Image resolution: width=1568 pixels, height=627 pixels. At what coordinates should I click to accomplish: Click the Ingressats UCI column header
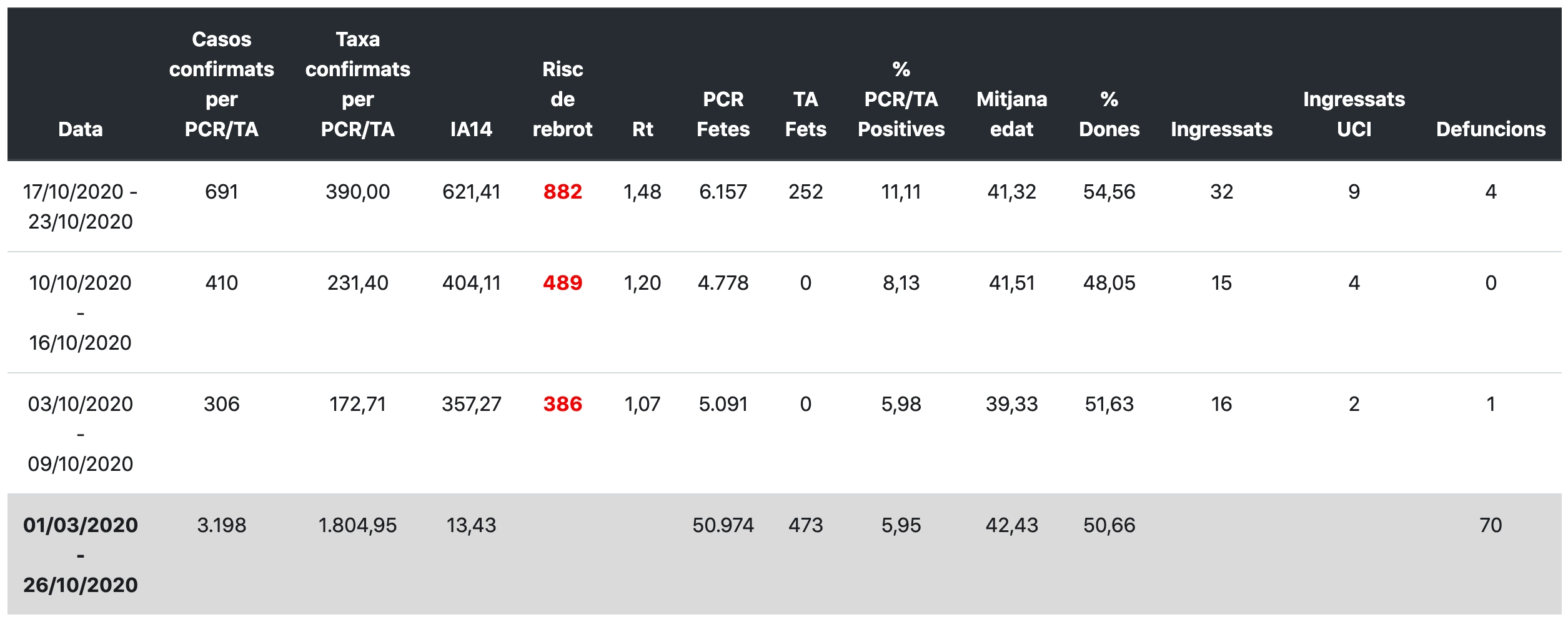pos(1354,114)
